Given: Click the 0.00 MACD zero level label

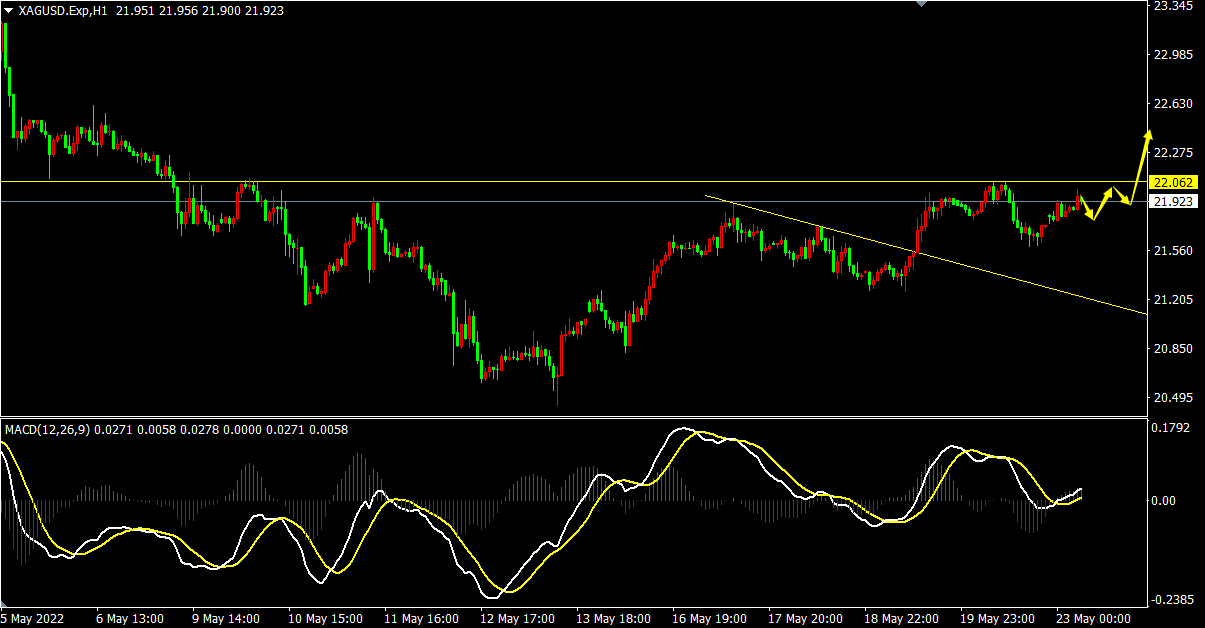Looking at the screenshot, I should pyautogui.click(x=1166, y=500).
